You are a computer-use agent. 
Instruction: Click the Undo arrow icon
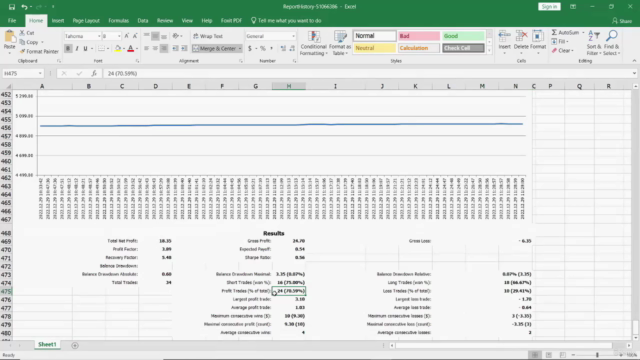tap(24, 7)
